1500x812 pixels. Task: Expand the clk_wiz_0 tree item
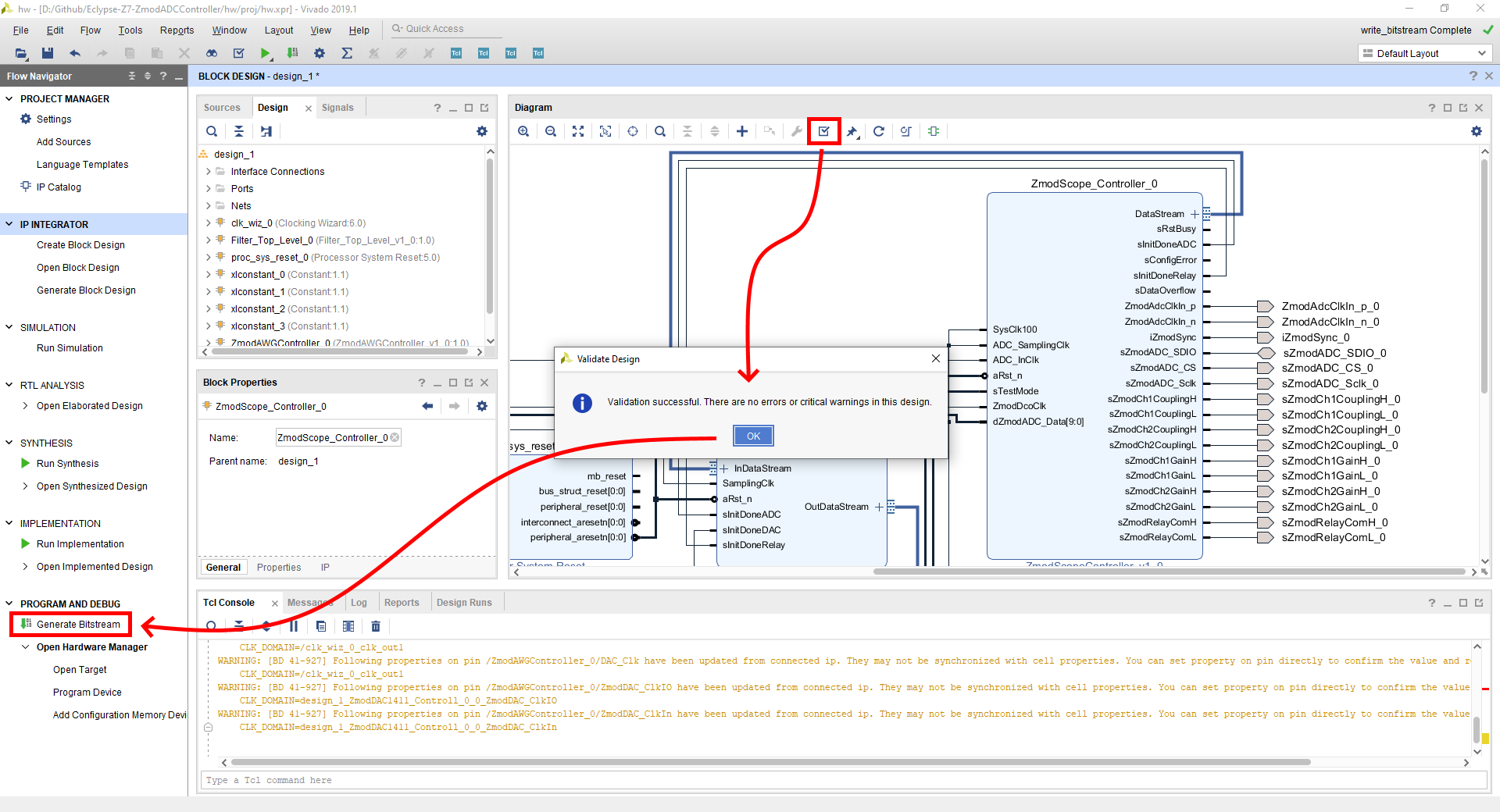[x=208, y=223]
